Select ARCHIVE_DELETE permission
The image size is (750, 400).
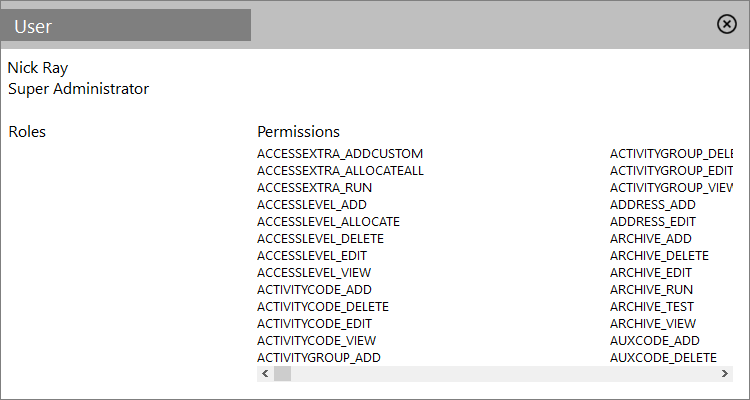click(x=659, y=256)
